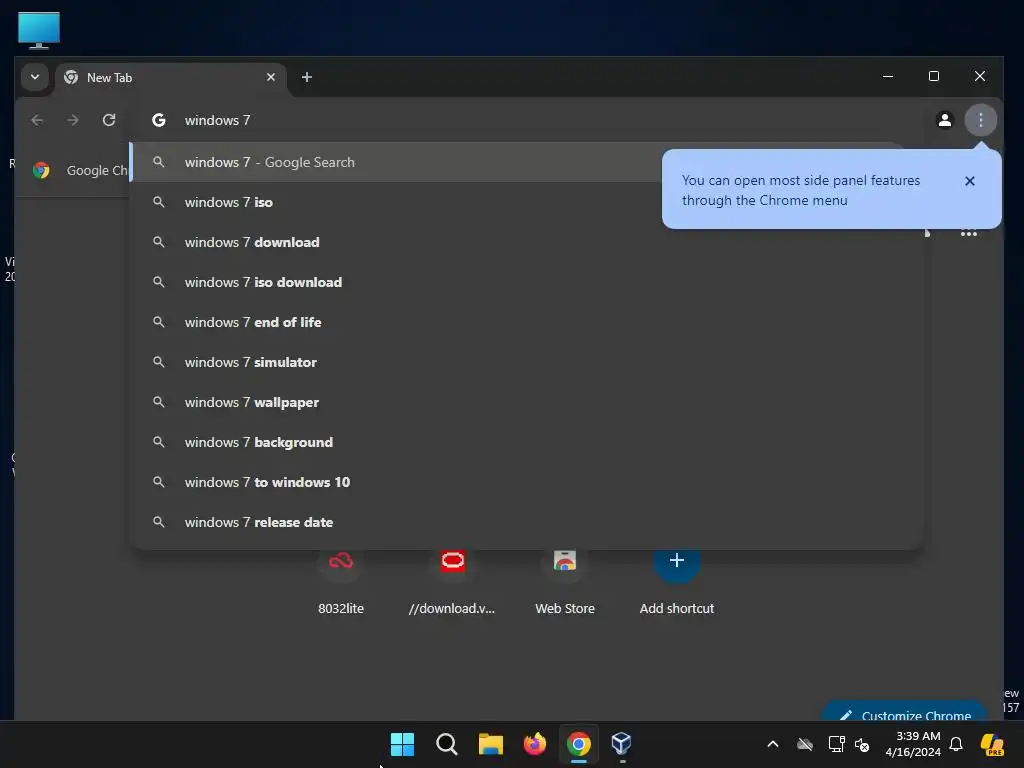Reload the page

[x=109, y=120]
